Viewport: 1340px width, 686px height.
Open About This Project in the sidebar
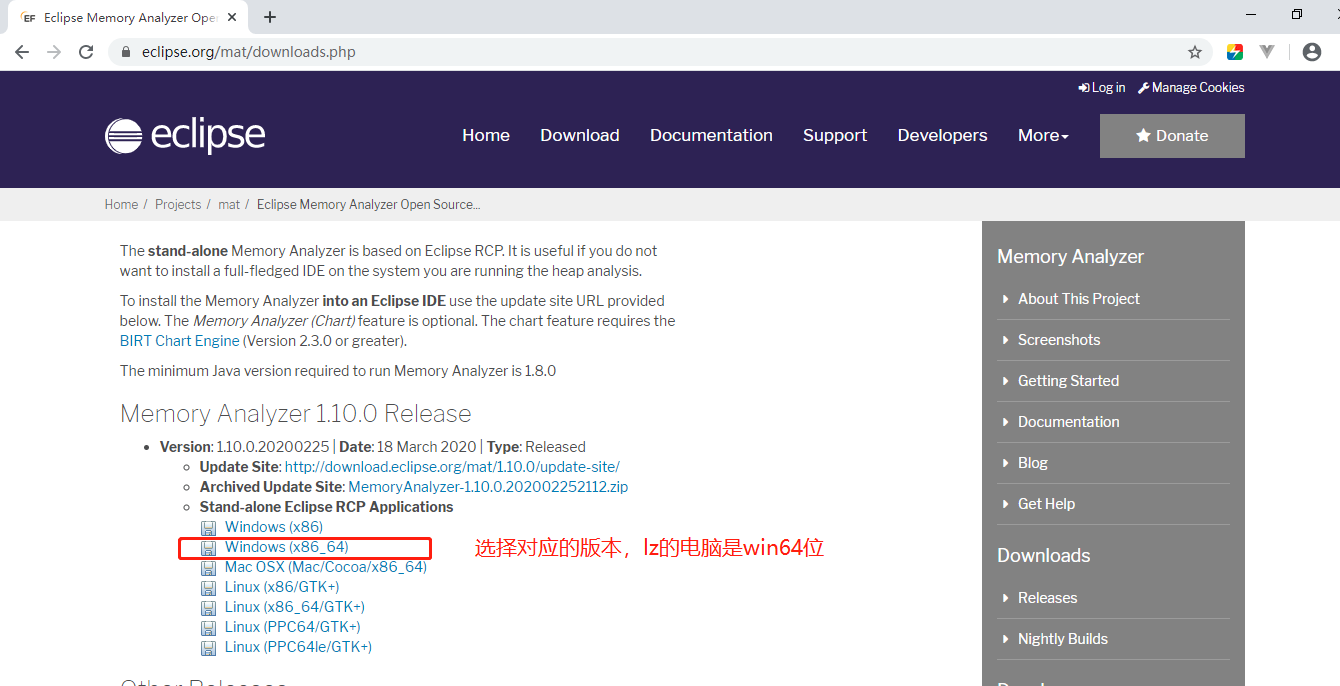[1078, 299]
